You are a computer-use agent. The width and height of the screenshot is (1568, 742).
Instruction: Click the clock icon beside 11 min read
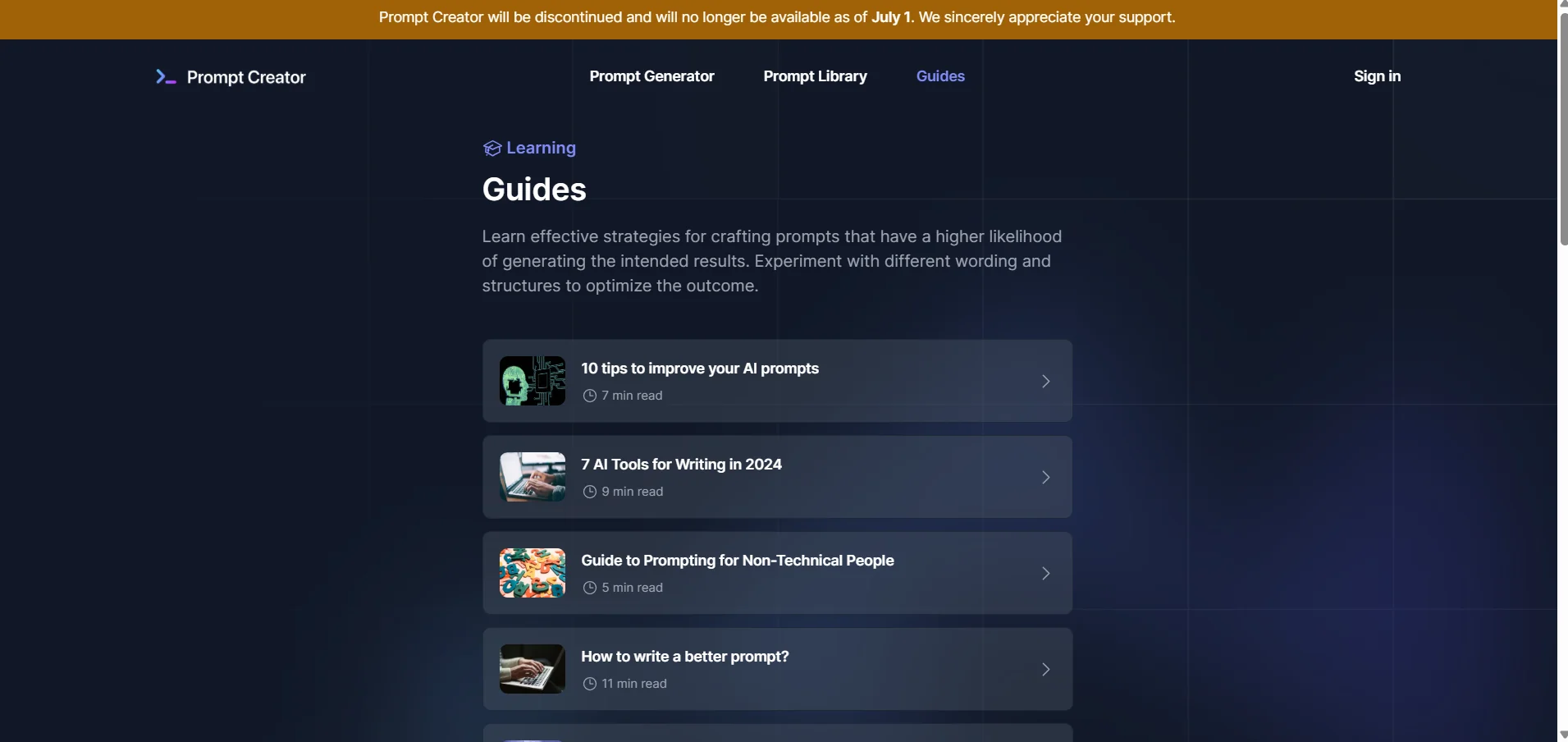click(589, 684)
